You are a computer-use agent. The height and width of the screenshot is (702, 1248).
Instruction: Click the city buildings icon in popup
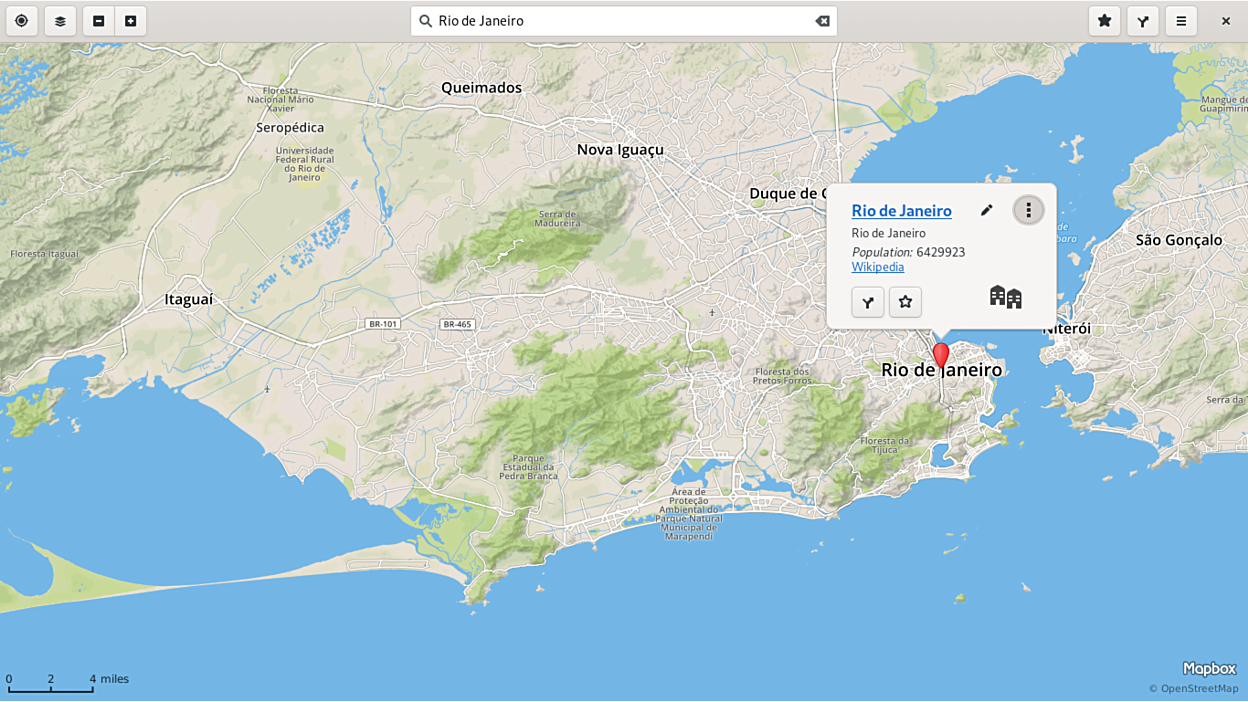tap(1005, 297)
